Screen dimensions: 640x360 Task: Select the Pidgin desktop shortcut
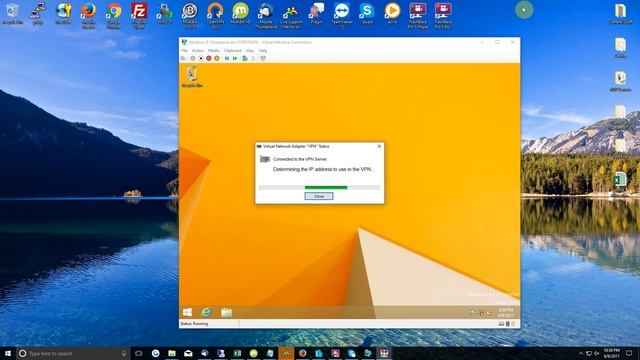tap(316, 14)
